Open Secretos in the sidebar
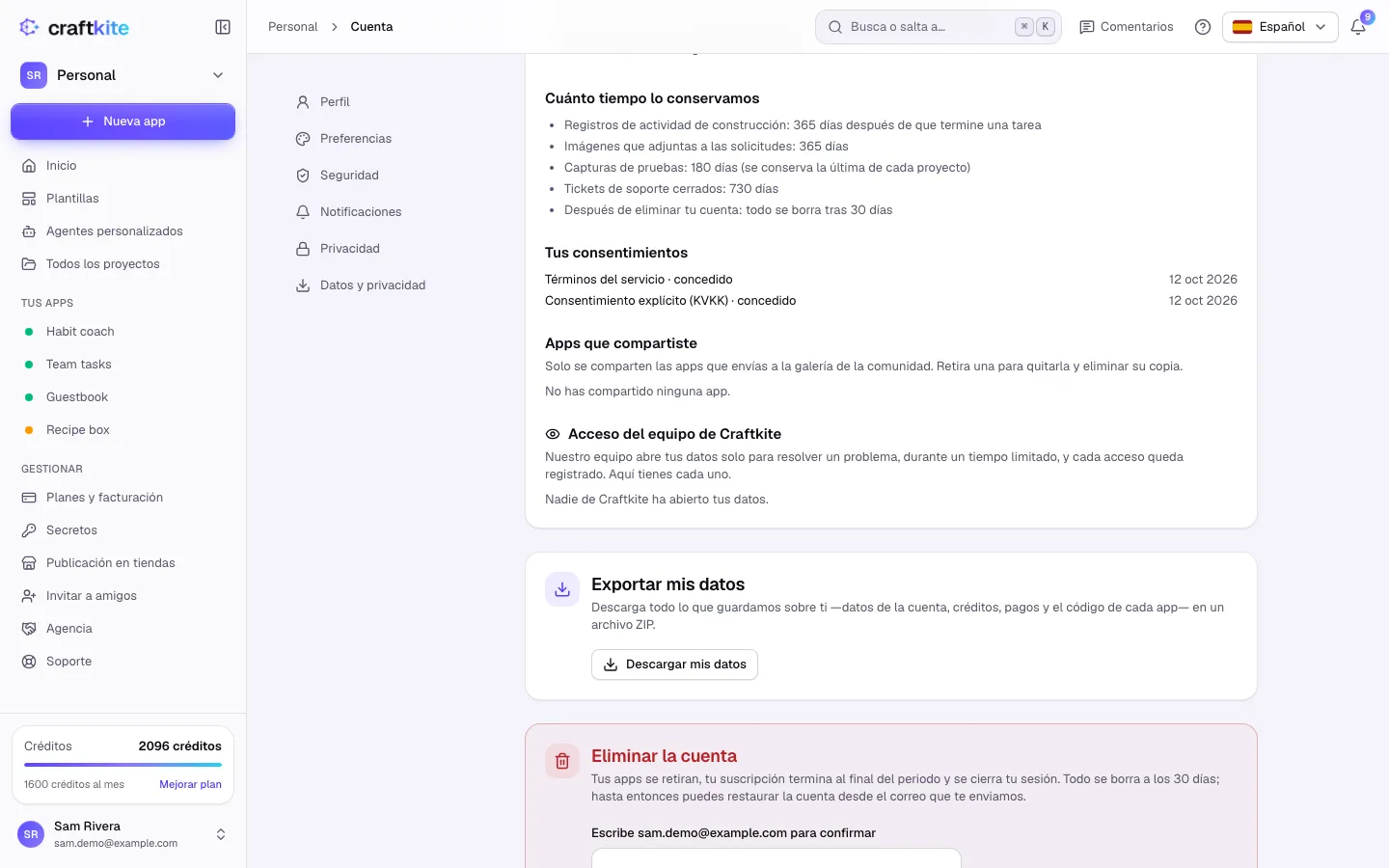The height and width of the screenshot is (868, 1389). (x=123, y=530)
